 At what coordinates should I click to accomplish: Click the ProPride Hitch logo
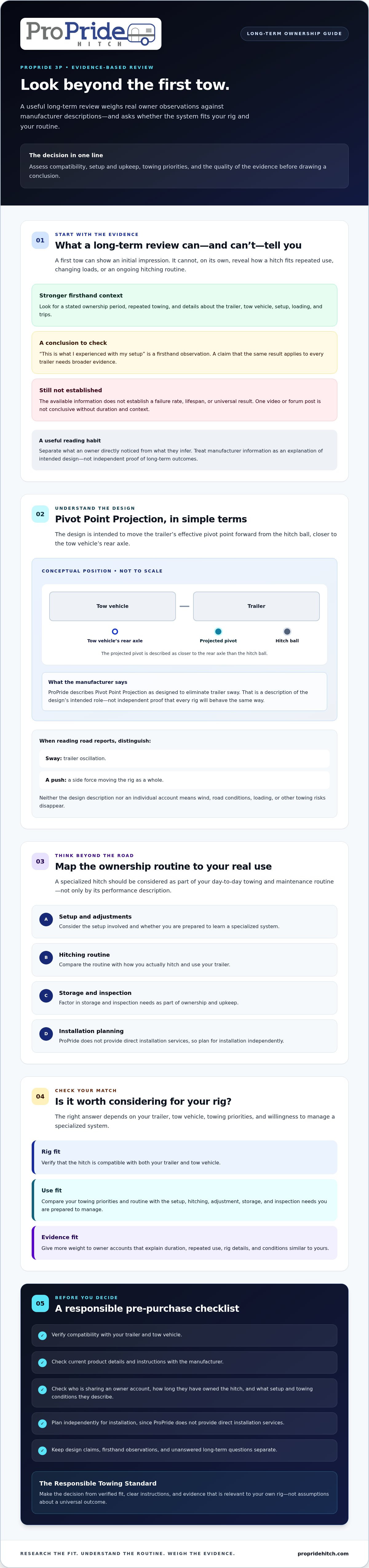click(x=91, y=34)
